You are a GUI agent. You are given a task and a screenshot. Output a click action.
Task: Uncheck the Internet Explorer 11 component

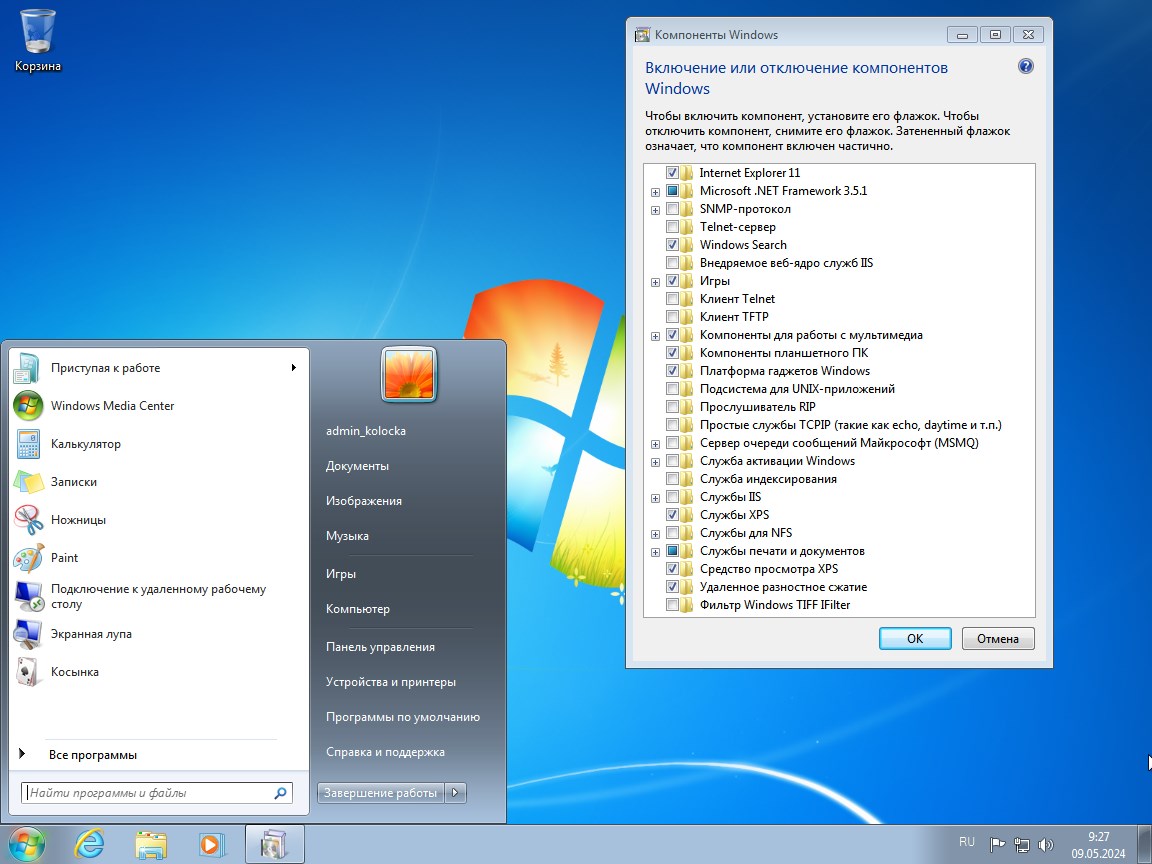click(672, 172)
